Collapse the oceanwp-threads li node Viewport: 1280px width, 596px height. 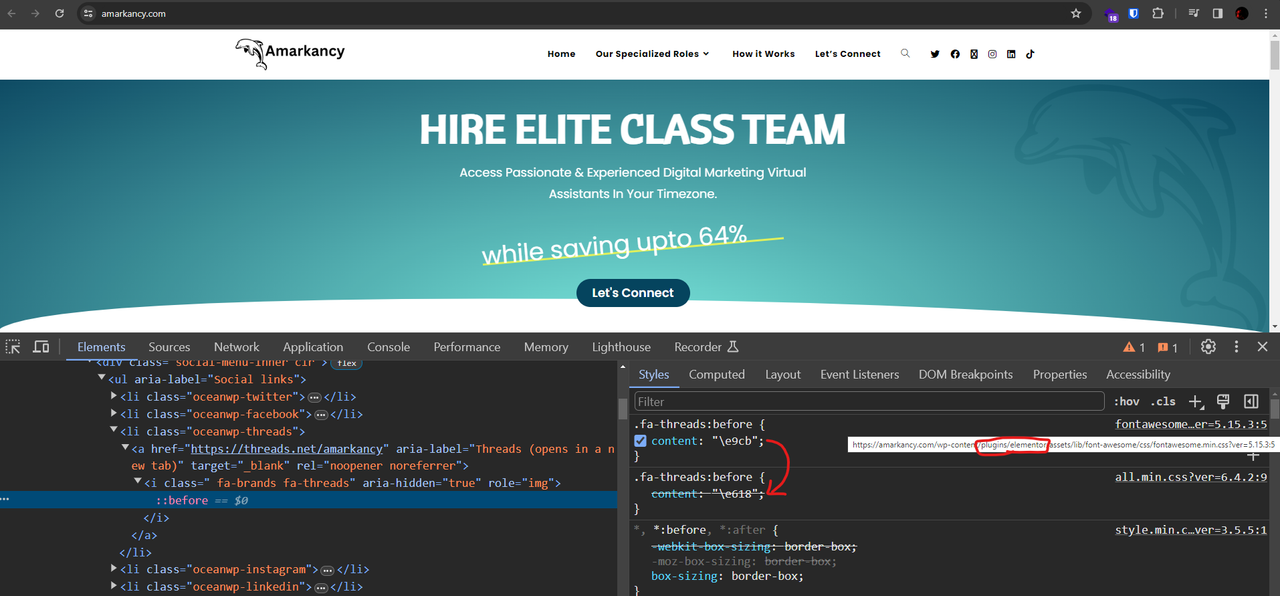point(113,431)
